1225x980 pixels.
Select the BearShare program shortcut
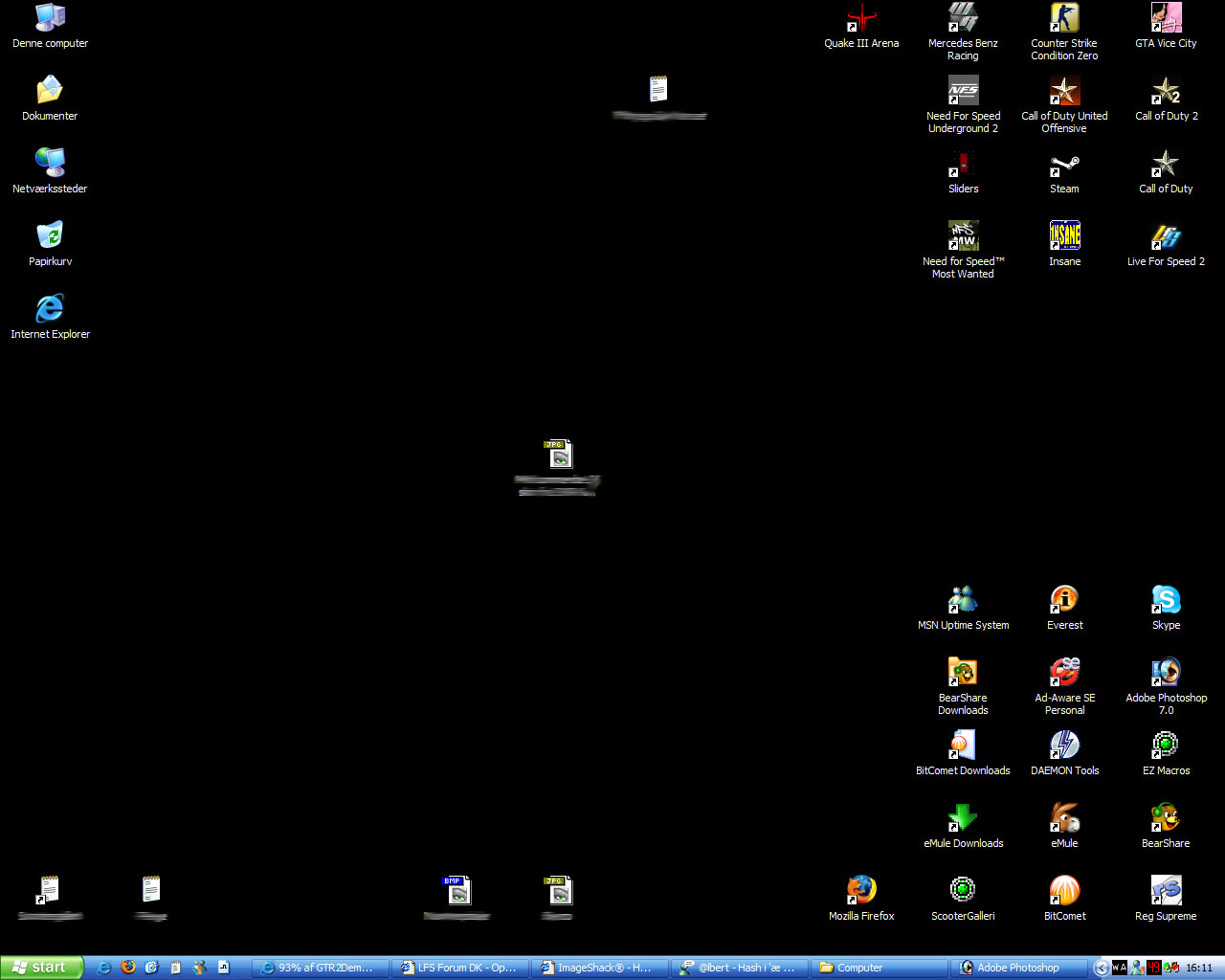pos(1166,826)
